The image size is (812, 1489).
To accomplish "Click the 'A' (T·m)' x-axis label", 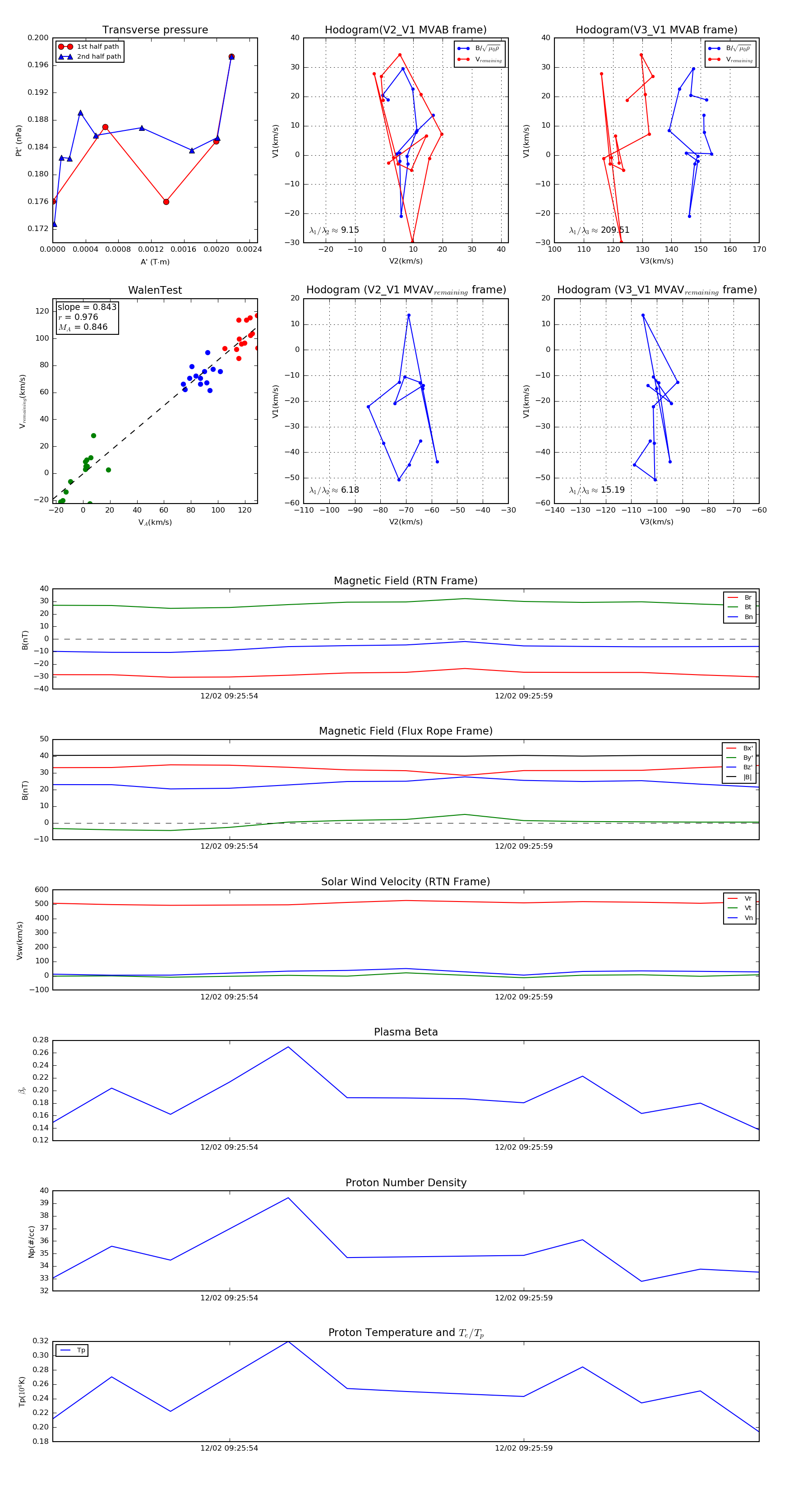I will 155,262.
